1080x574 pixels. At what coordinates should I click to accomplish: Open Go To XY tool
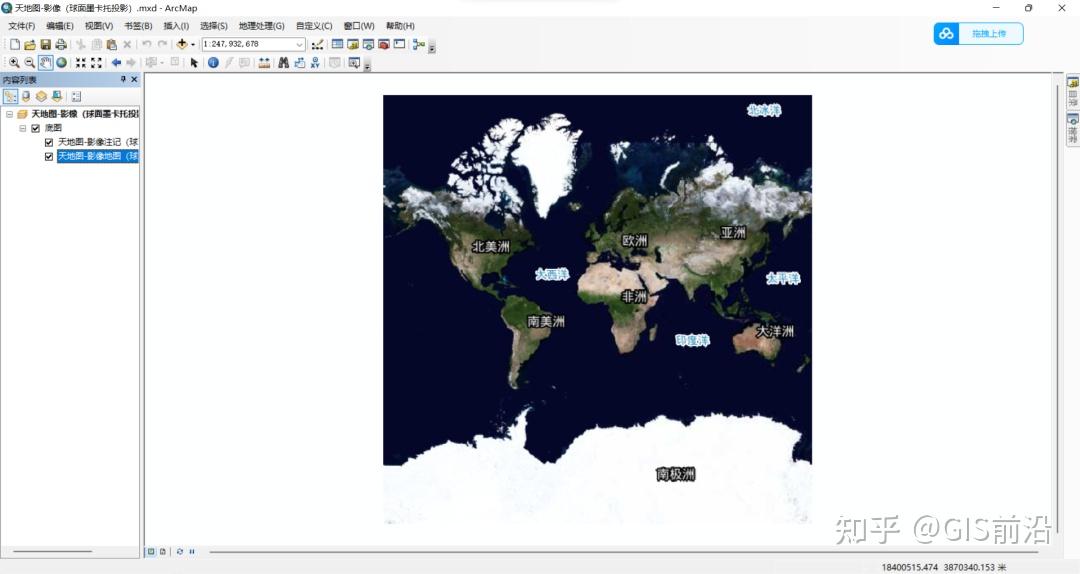pos(315,63)
